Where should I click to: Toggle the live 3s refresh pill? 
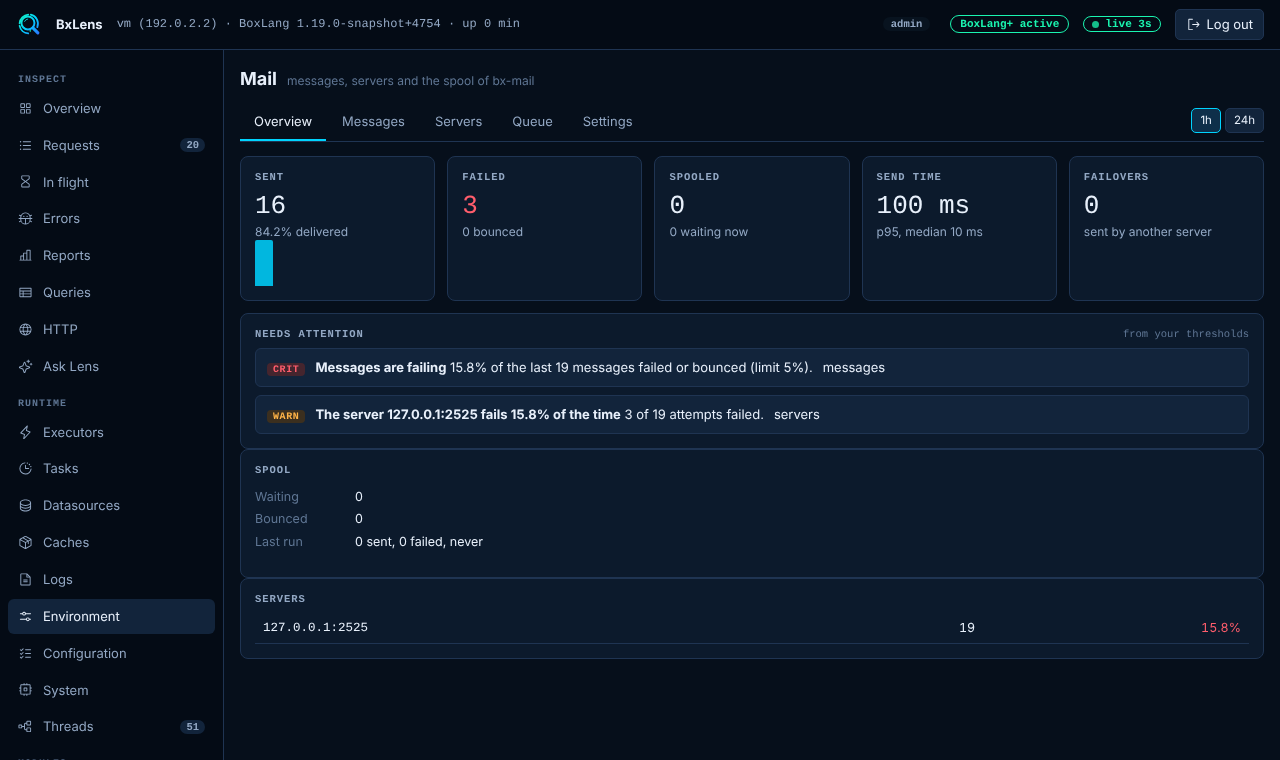(1122, 24)
